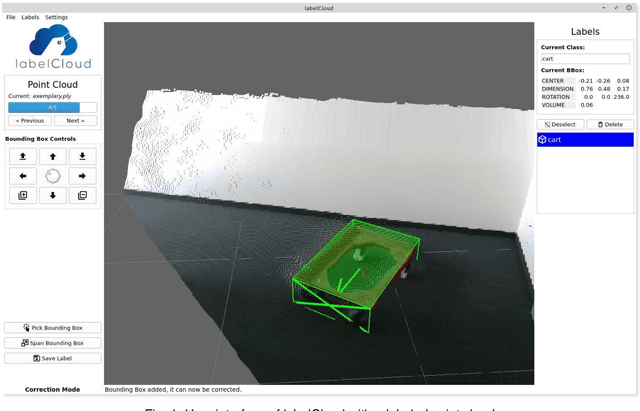Viewport: 640px width, 411px height.
Task: Open the File menu
Action: 10,17
